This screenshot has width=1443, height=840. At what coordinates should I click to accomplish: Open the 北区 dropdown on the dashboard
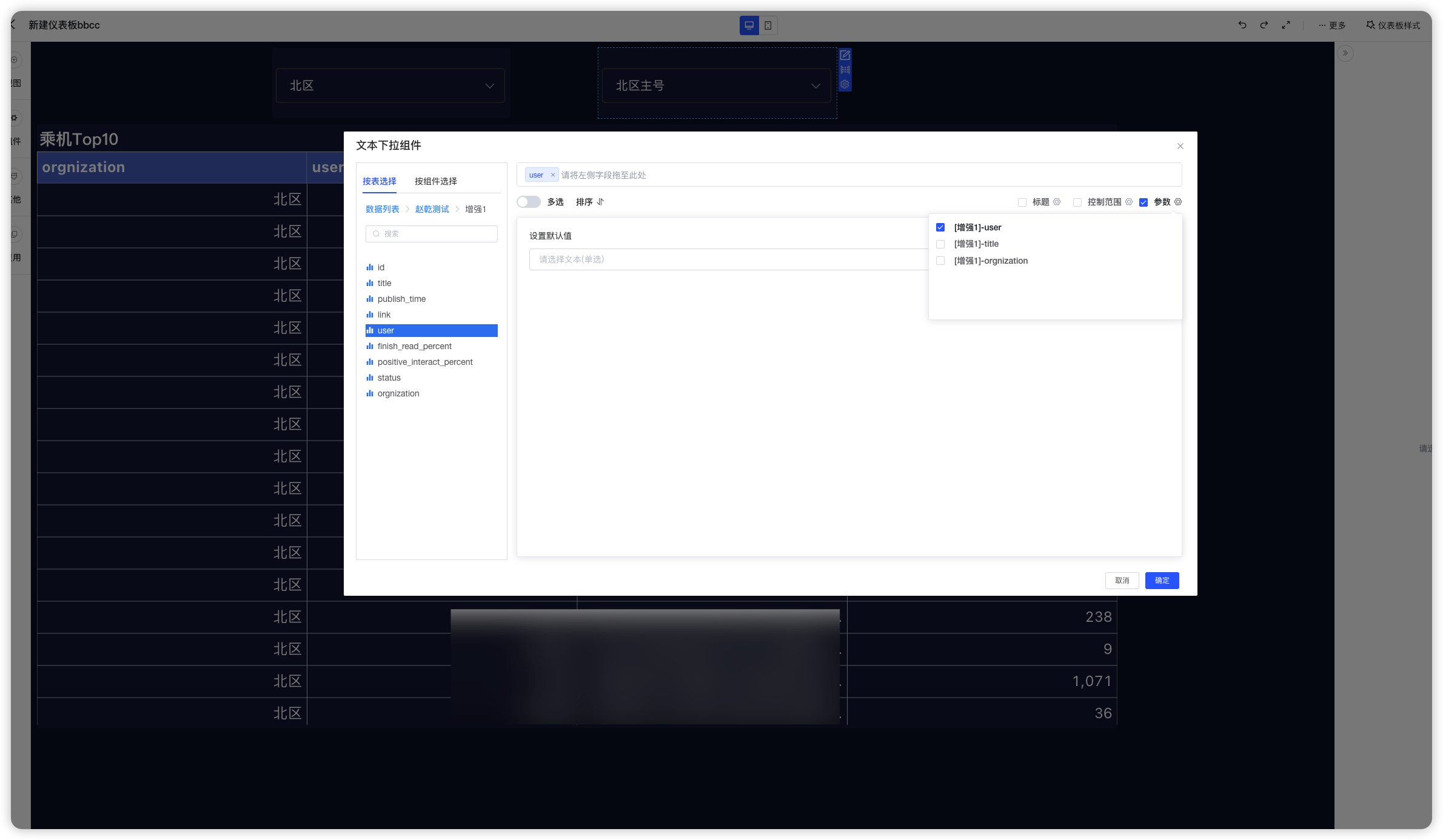coord(390,85)
